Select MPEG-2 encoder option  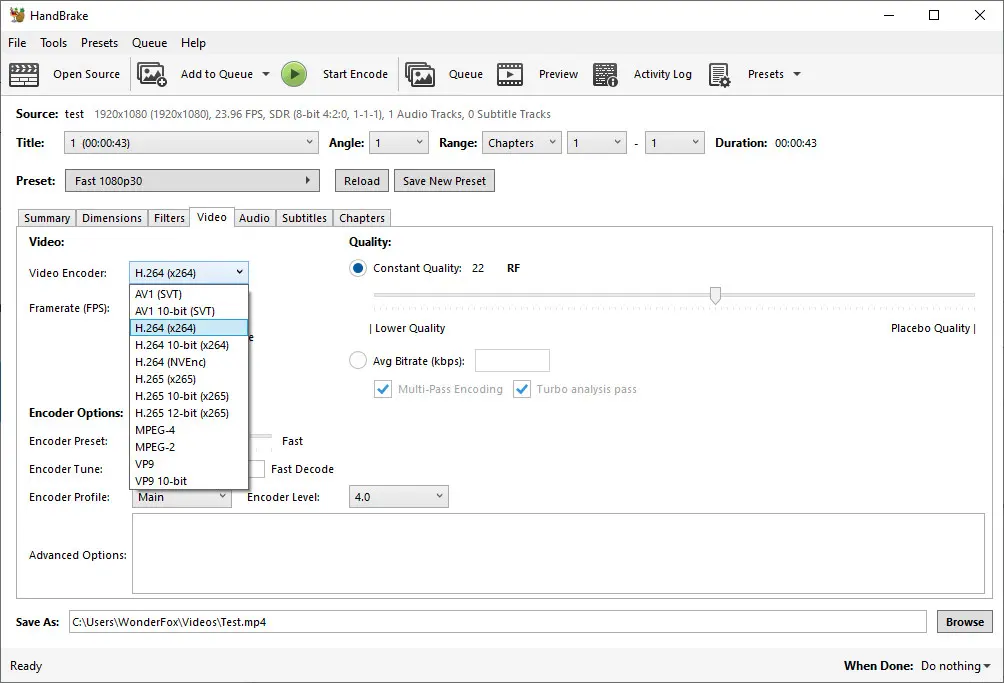click(x=189, y=447)
